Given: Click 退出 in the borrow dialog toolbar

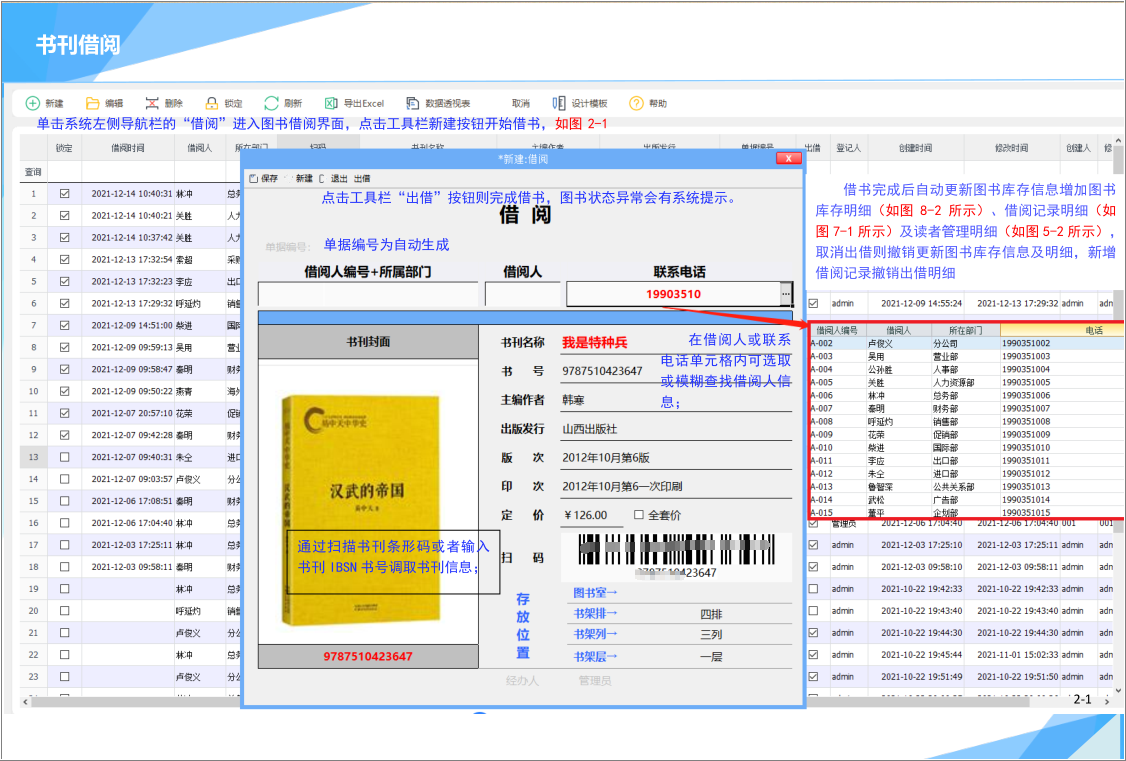Looking at the screenshot, I should click(339, 178).
